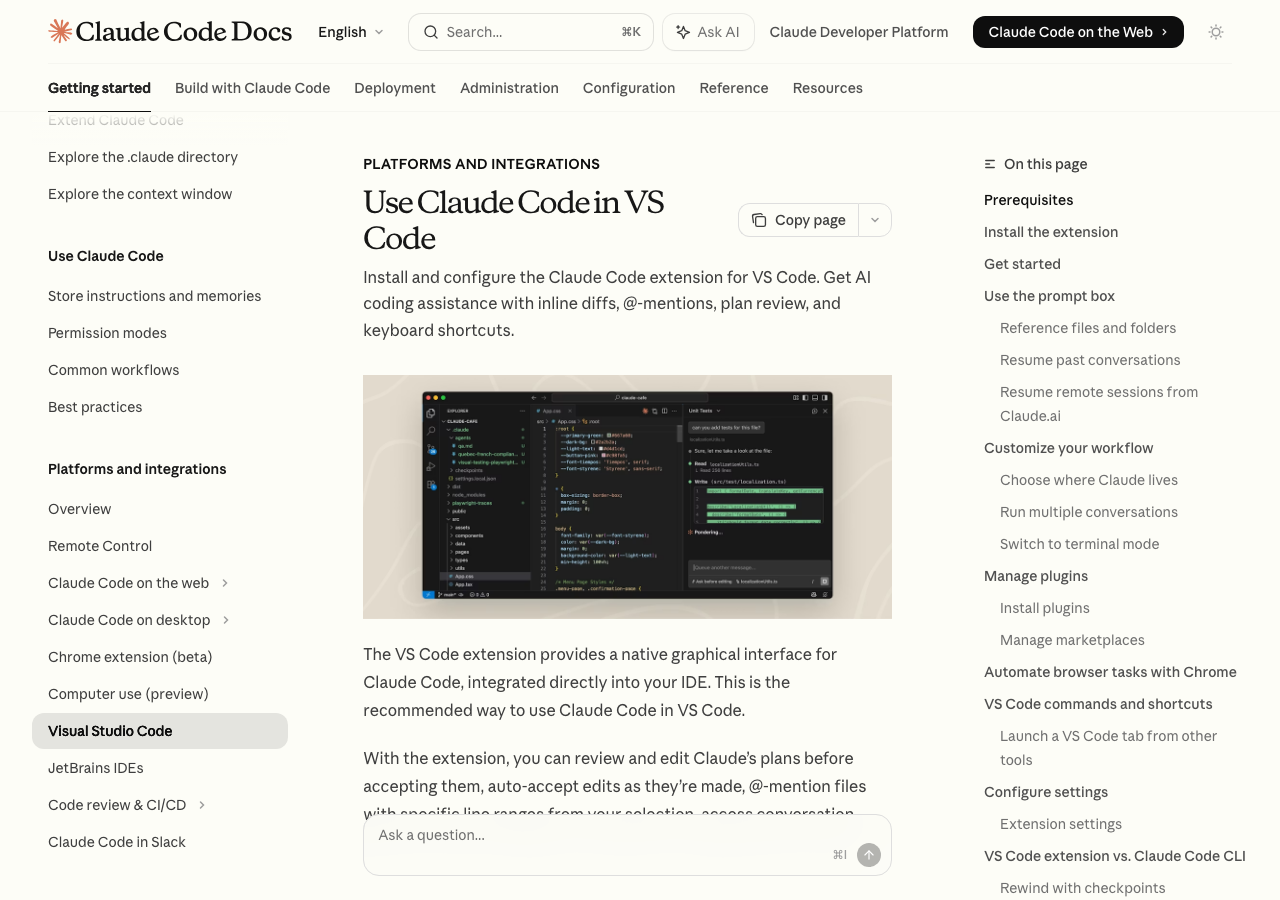Expand Claude Code on the web section

(x=225, y=583)
